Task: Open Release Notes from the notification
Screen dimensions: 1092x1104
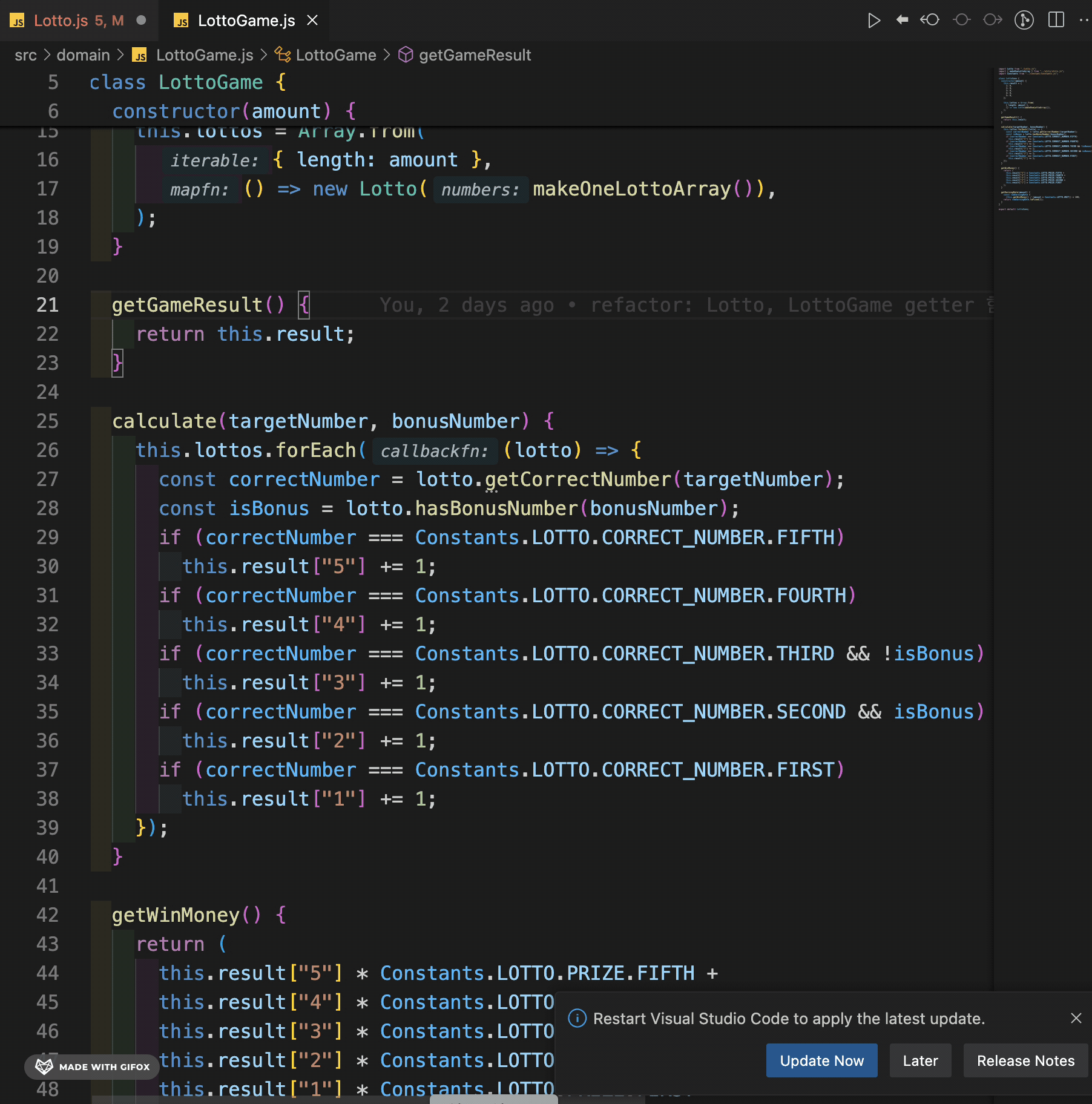Action: [x=1025, y=1060]
